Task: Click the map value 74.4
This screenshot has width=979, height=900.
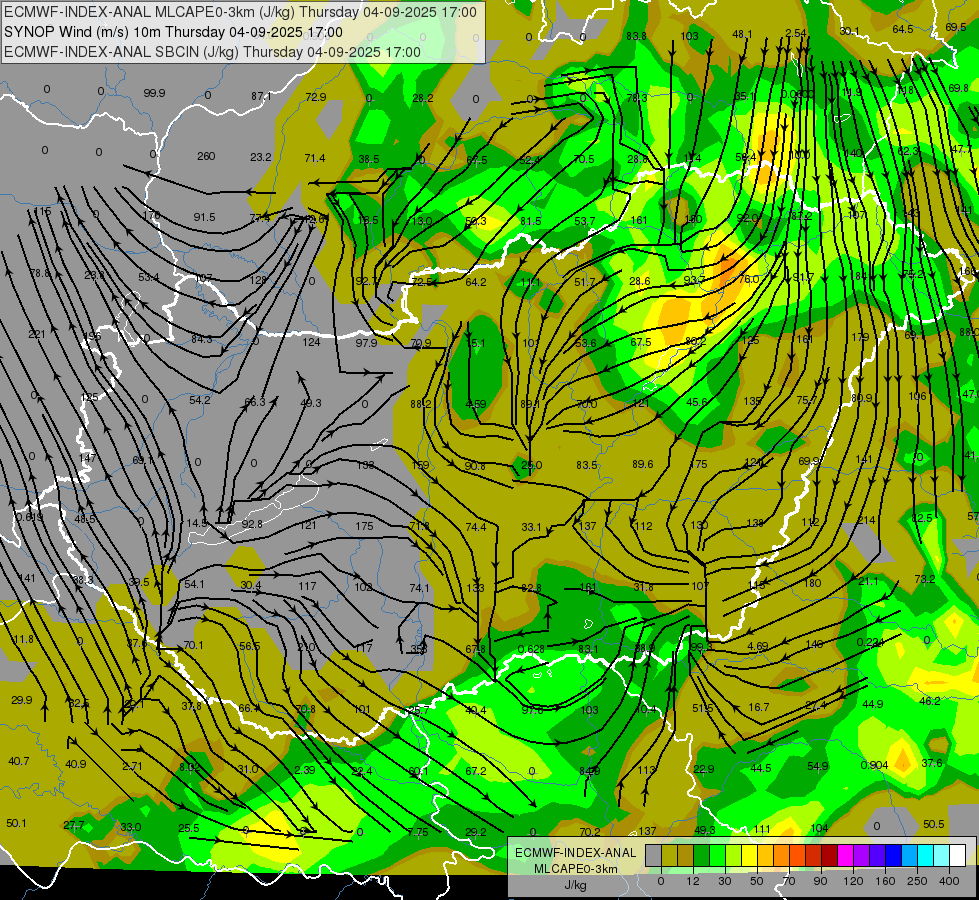Action: tap(476, 527)
